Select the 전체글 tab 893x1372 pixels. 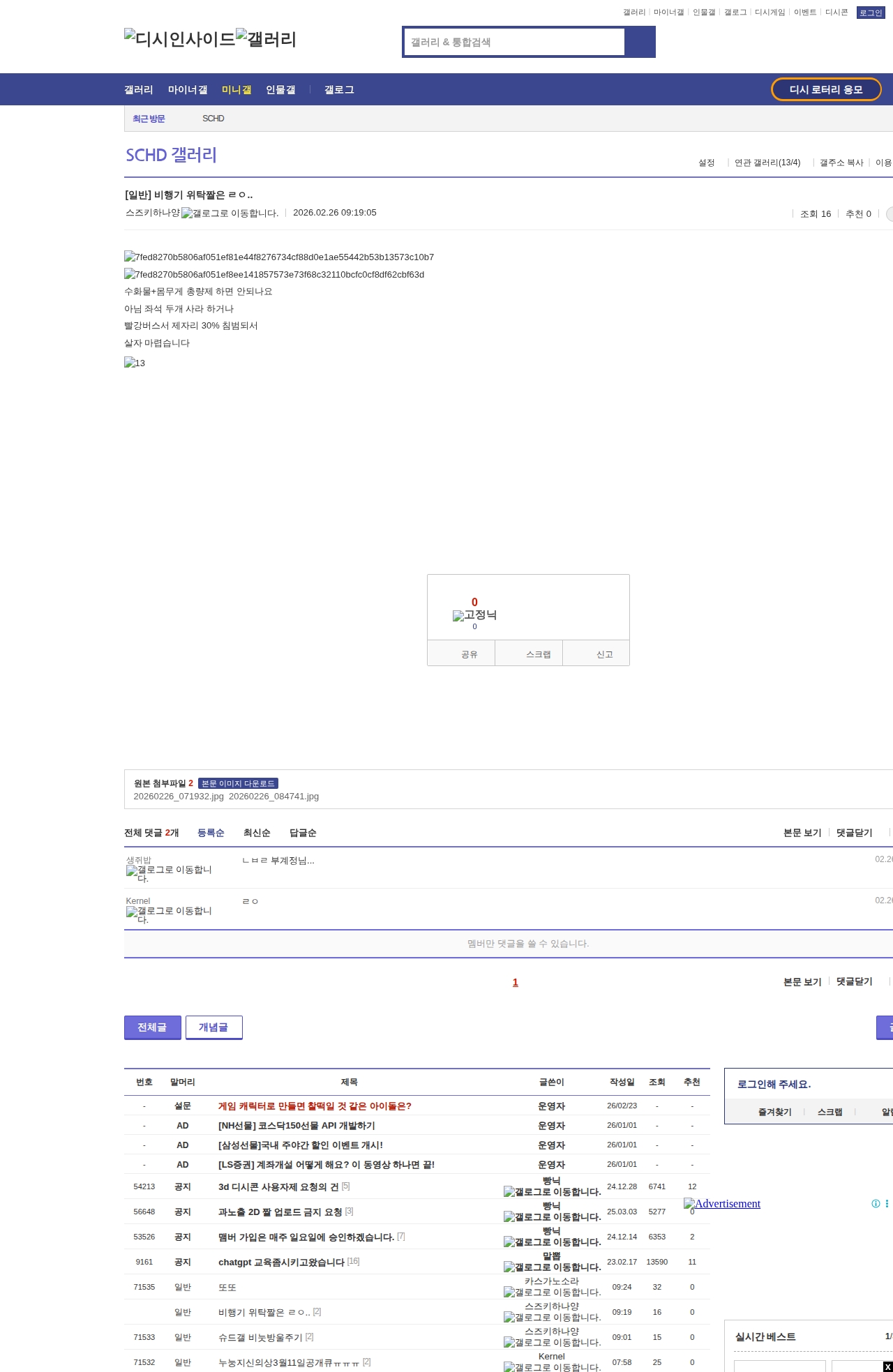pyautogui.click(x=152, y=1027)
